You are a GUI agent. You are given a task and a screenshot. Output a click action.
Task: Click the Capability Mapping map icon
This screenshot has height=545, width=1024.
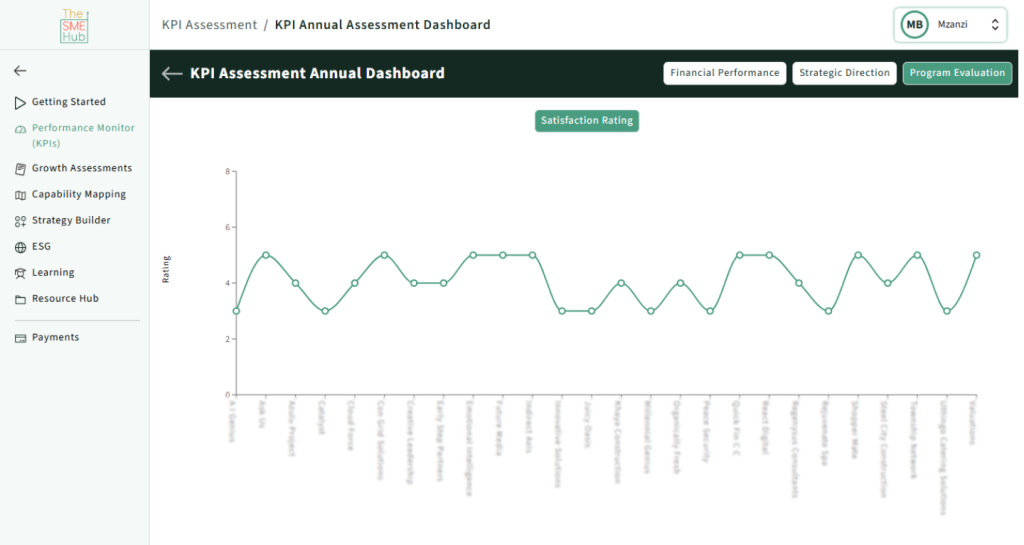point(20,195)
